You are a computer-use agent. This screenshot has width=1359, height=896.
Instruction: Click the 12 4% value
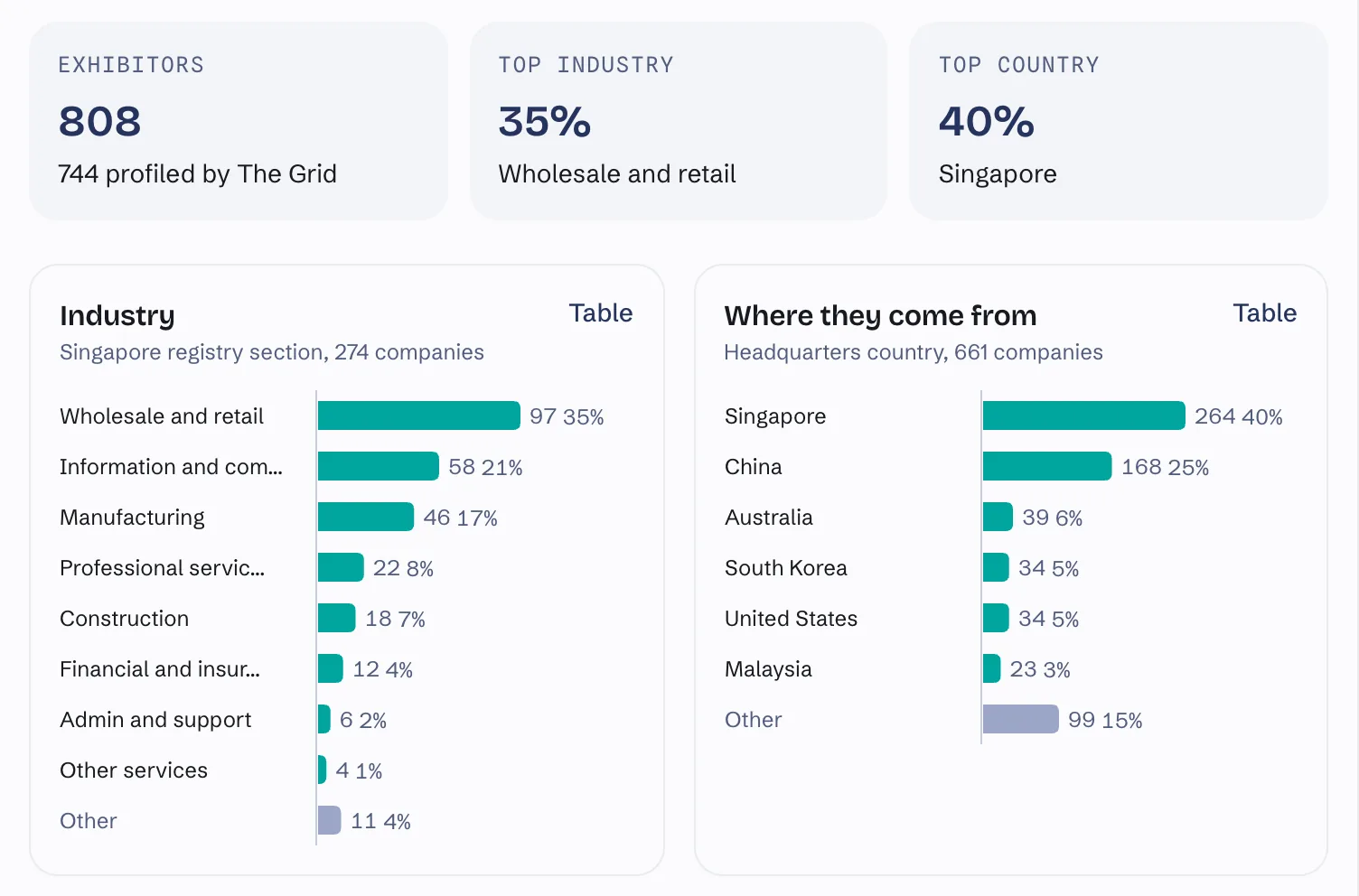[382, 669]
